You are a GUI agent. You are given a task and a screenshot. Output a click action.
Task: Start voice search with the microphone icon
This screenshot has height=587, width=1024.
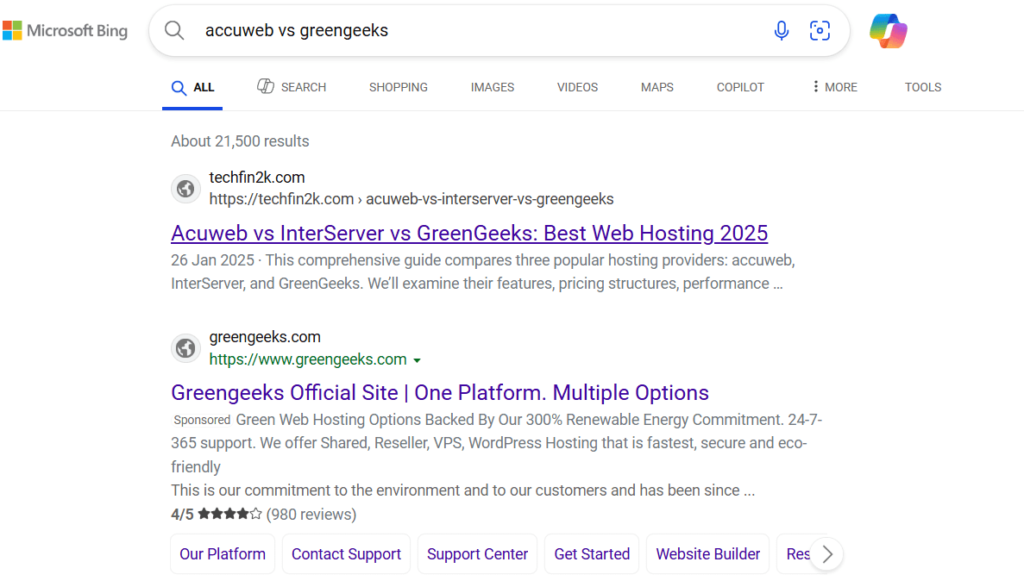pos(781,30)
